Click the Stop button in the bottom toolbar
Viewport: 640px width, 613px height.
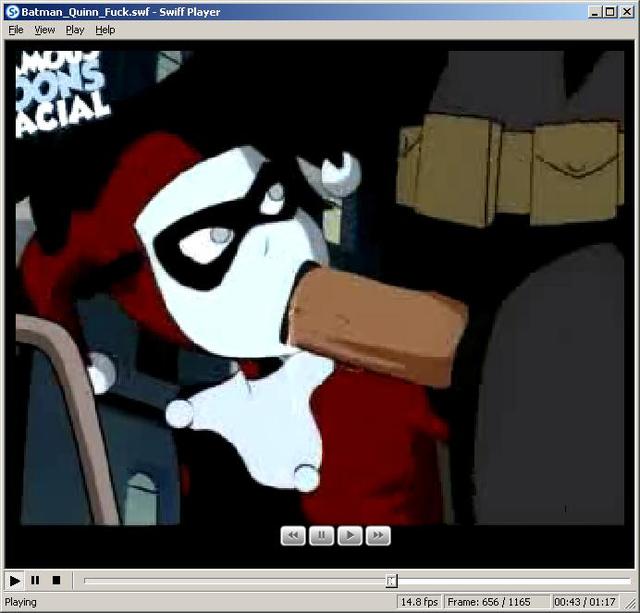pyautogui.click(x=56, y=580)
